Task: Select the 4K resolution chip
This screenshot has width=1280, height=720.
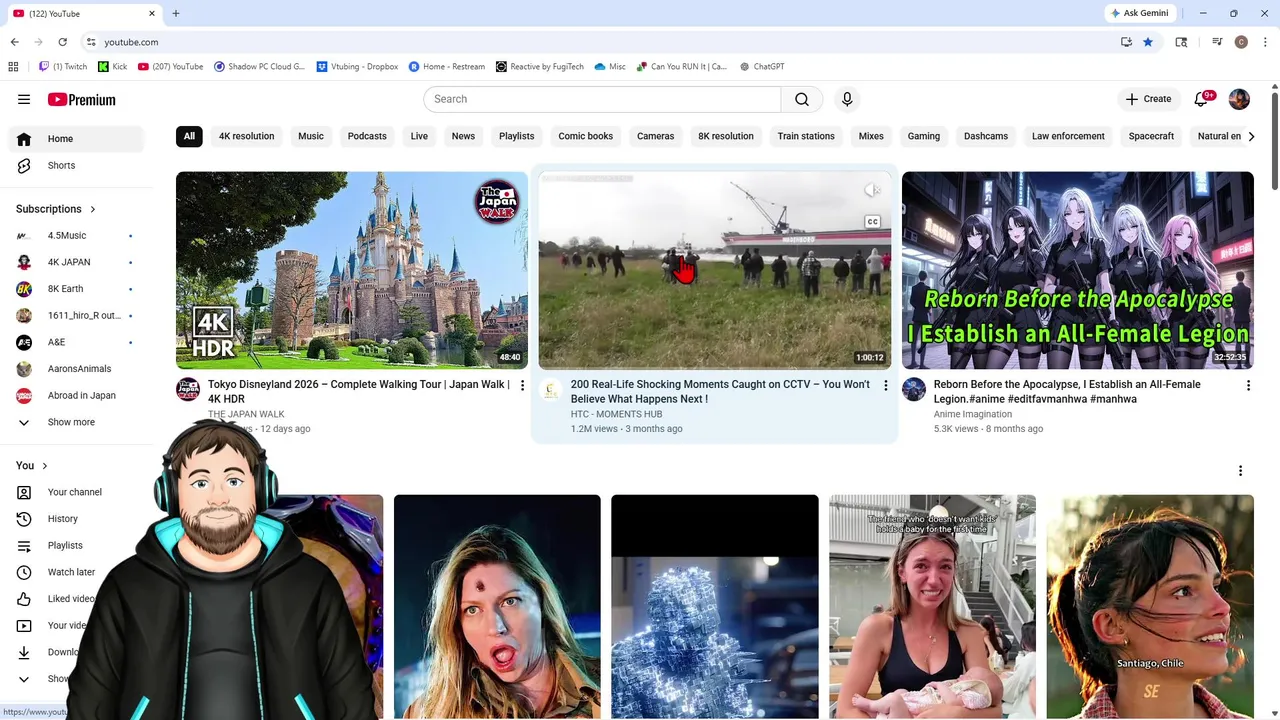Action: (x=246, y=136)
